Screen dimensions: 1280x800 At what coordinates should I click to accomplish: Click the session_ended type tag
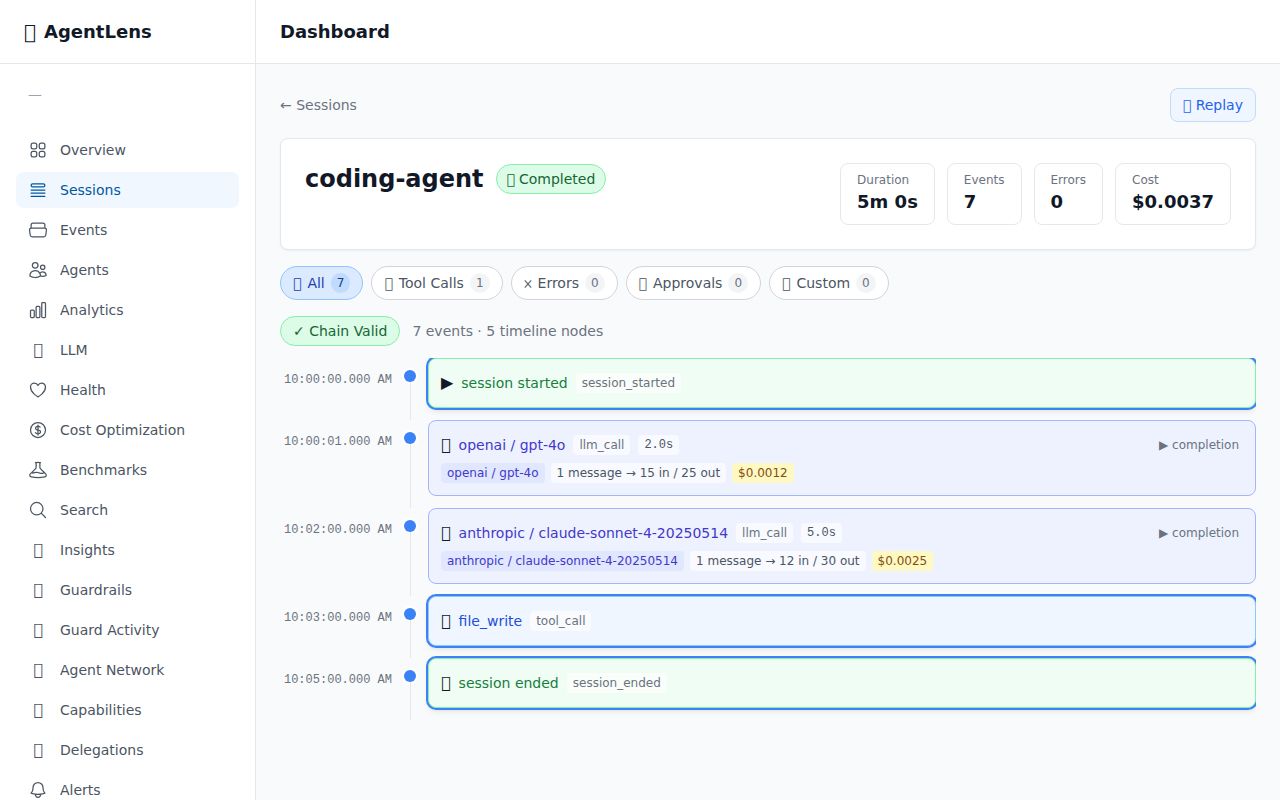[x=617, y=683]
